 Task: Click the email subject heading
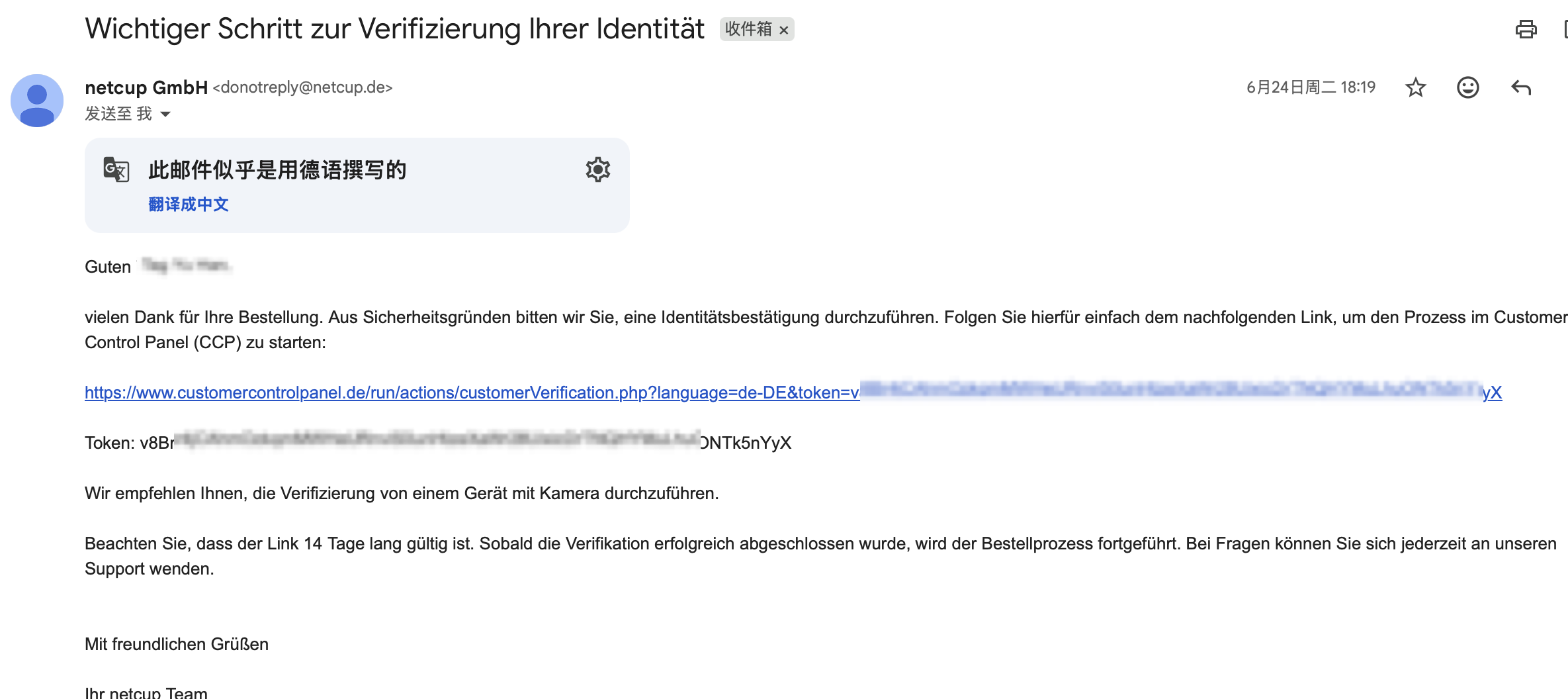pyautogui.click(x=394, y=29)
